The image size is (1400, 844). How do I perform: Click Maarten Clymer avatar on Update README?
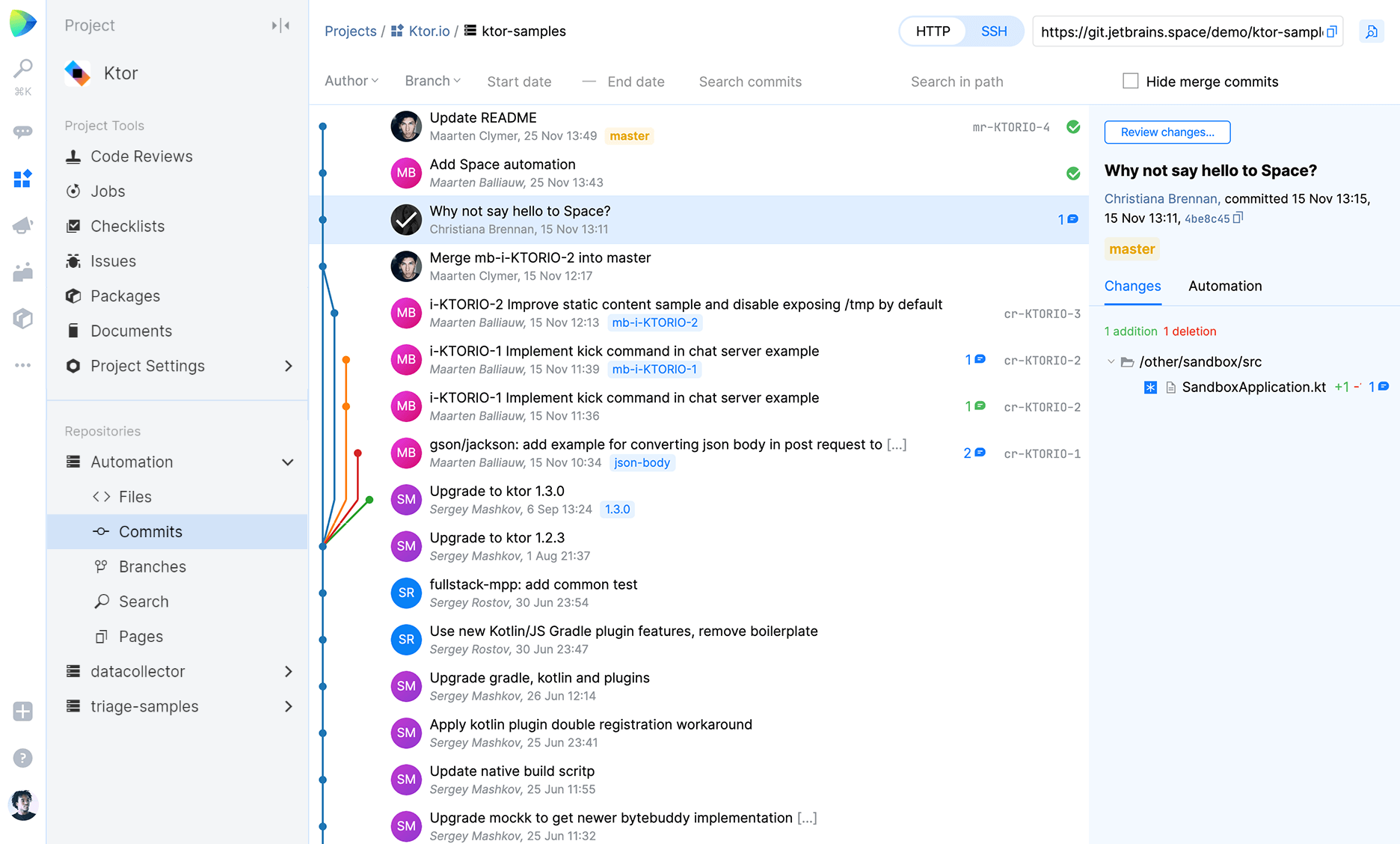coord(406,126)
